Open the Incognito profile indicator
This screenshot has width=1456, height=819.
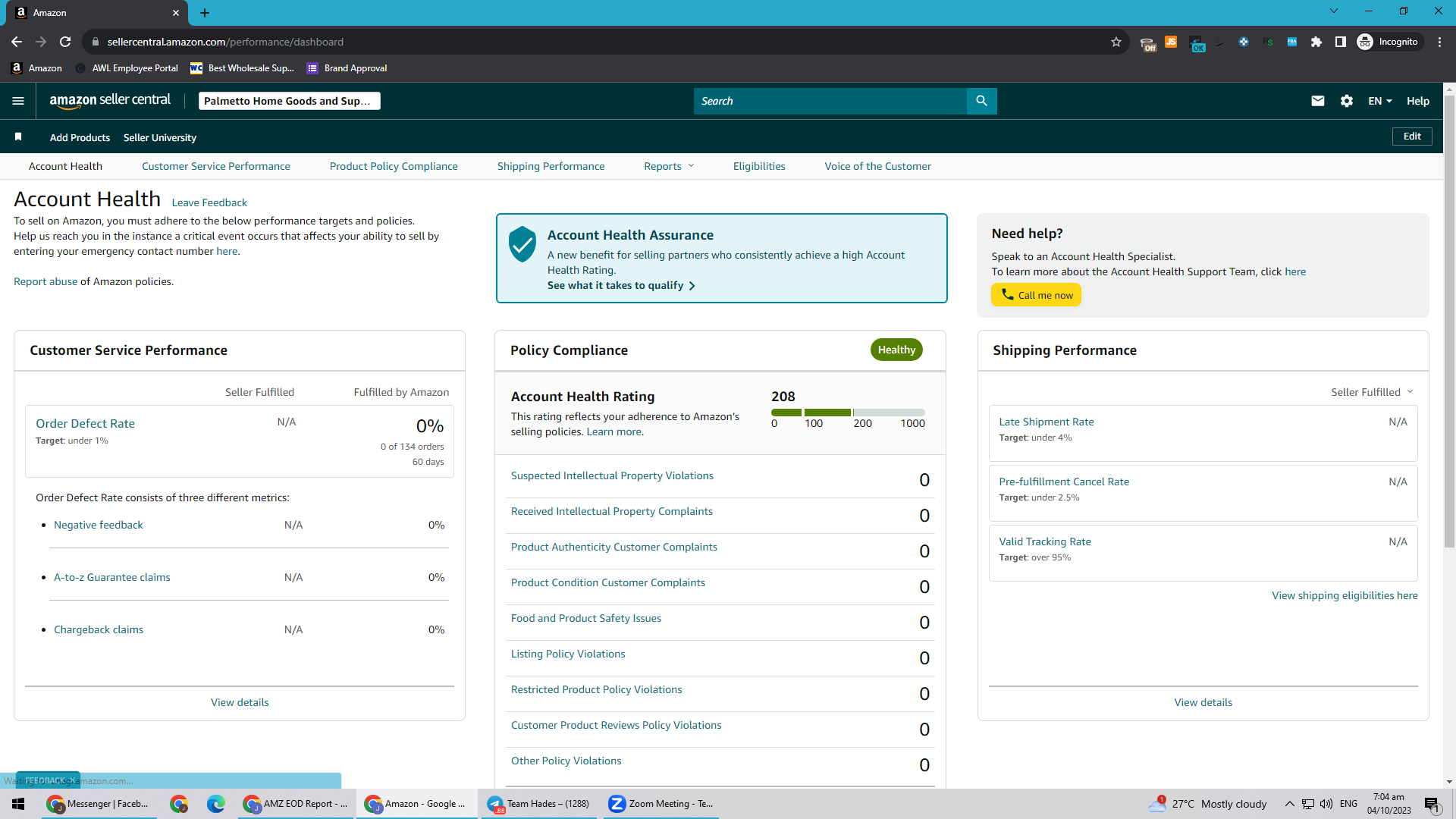click(1388, 42)
